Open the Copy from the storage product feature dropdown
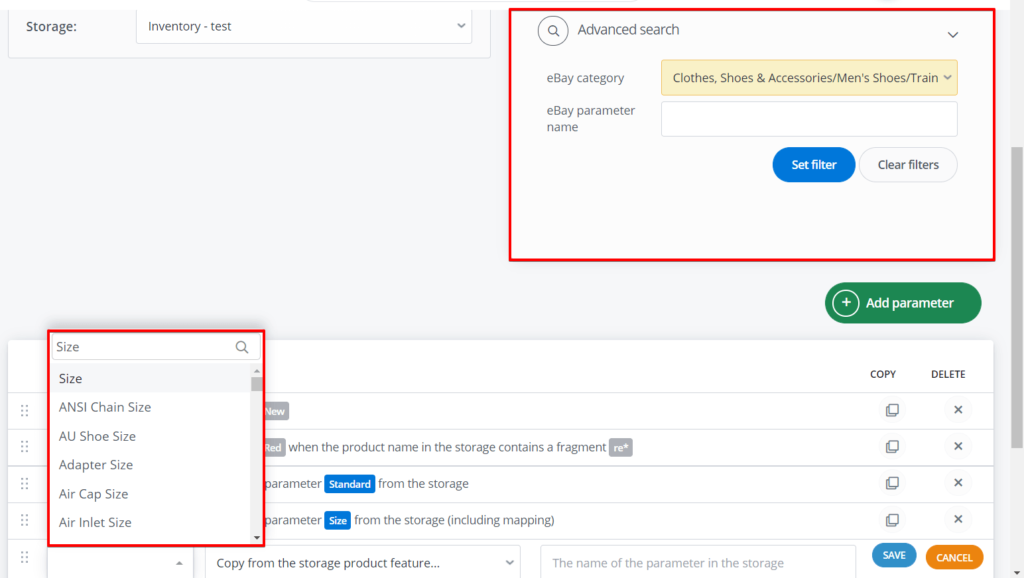 363,562
